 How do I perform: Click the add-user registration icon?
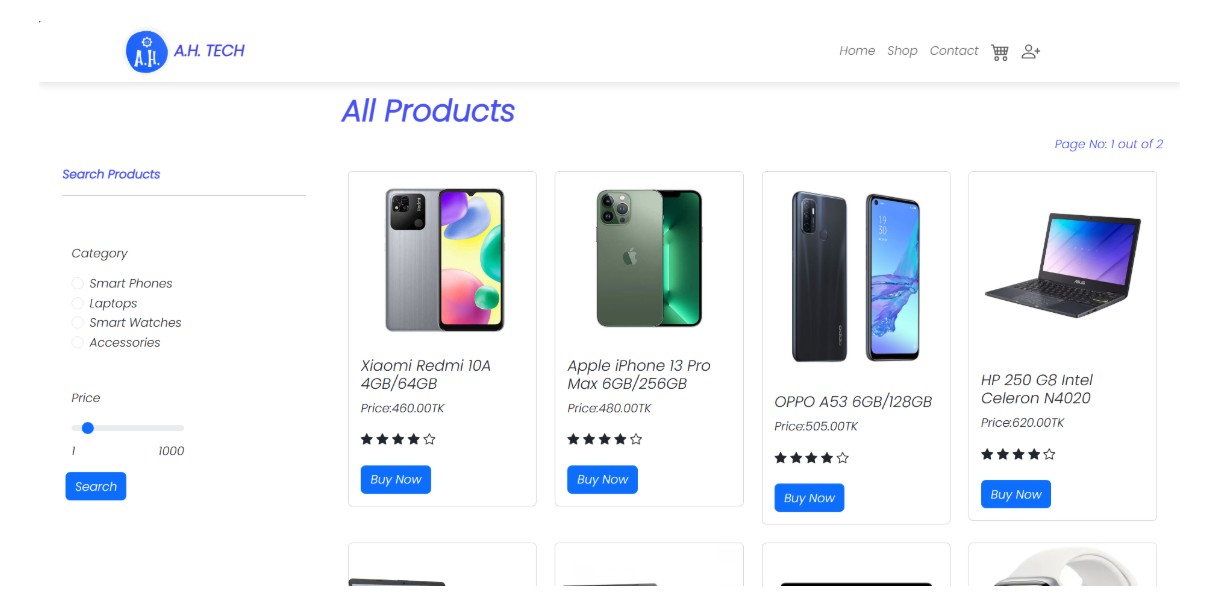coord(1029,51)
